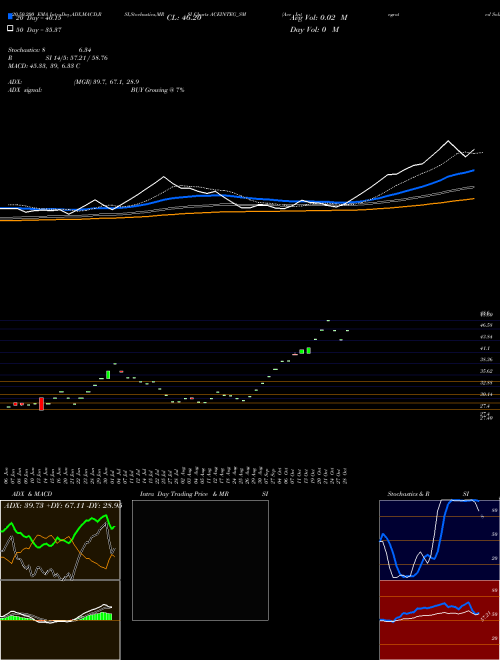Click the white 50 Day legend square
The image size is (500, 660).
coord(10,29)
